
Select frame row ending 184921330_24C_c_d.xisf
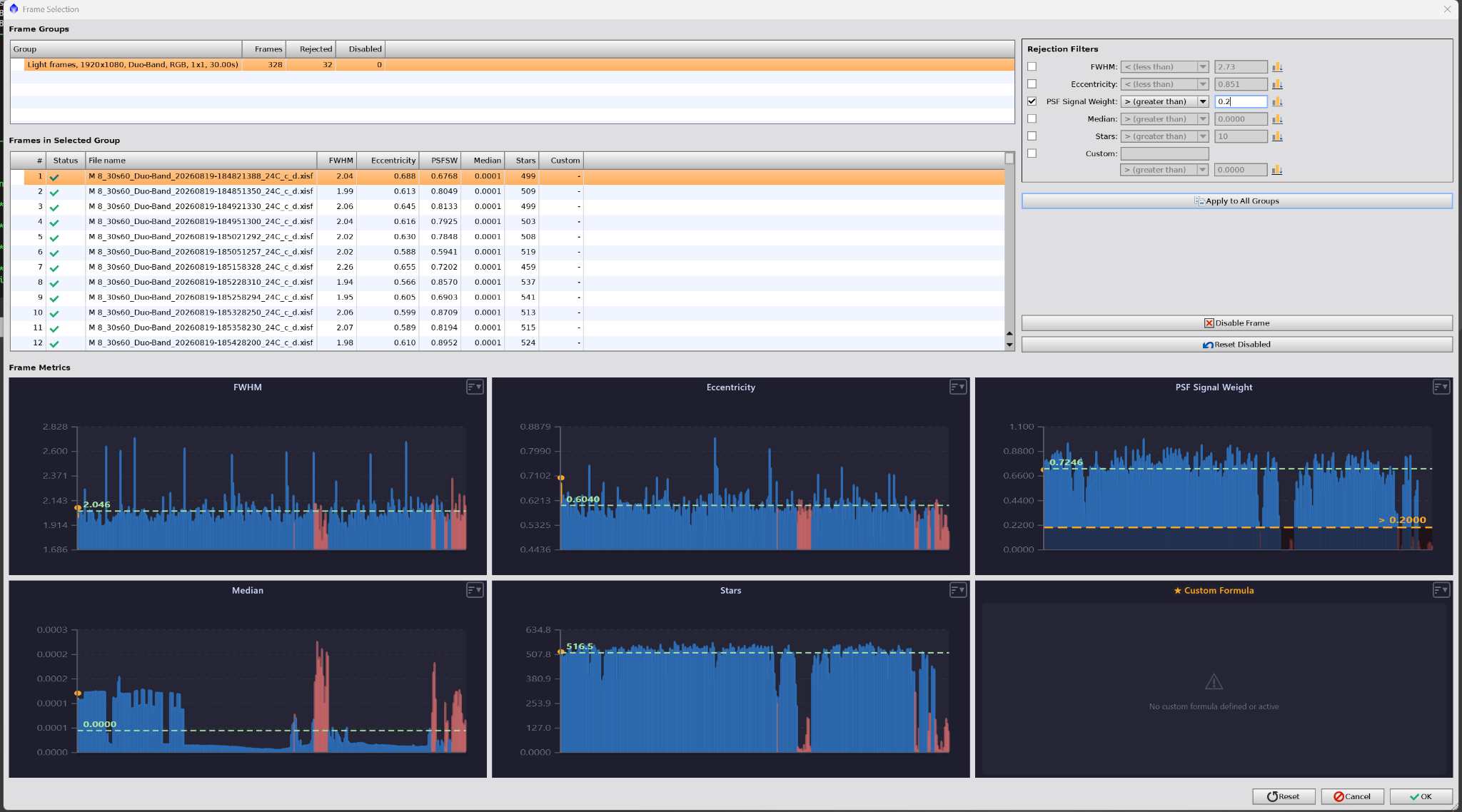click(508, 207)
